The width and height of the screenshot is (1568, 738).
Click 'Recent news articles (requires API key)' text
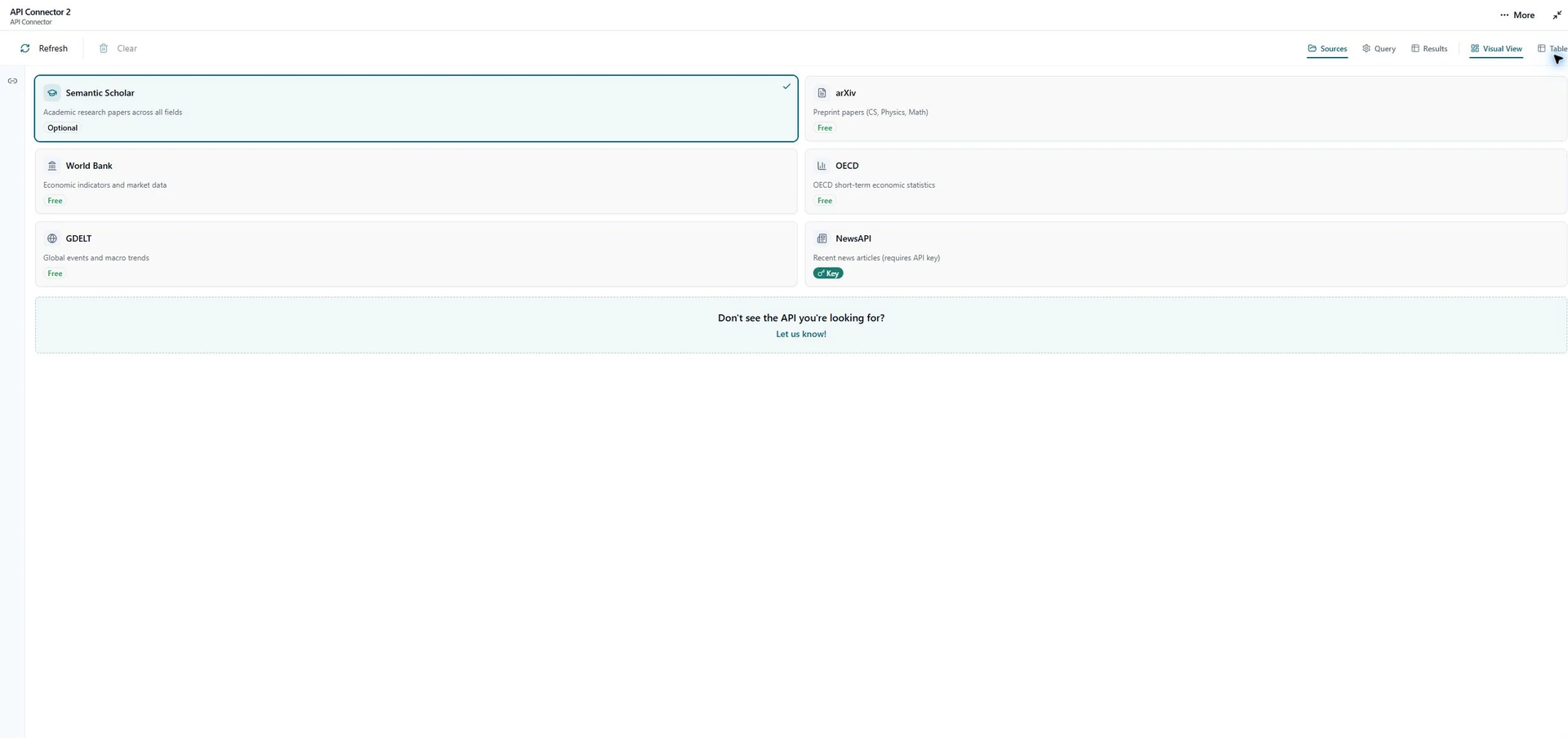coord(876,258)
